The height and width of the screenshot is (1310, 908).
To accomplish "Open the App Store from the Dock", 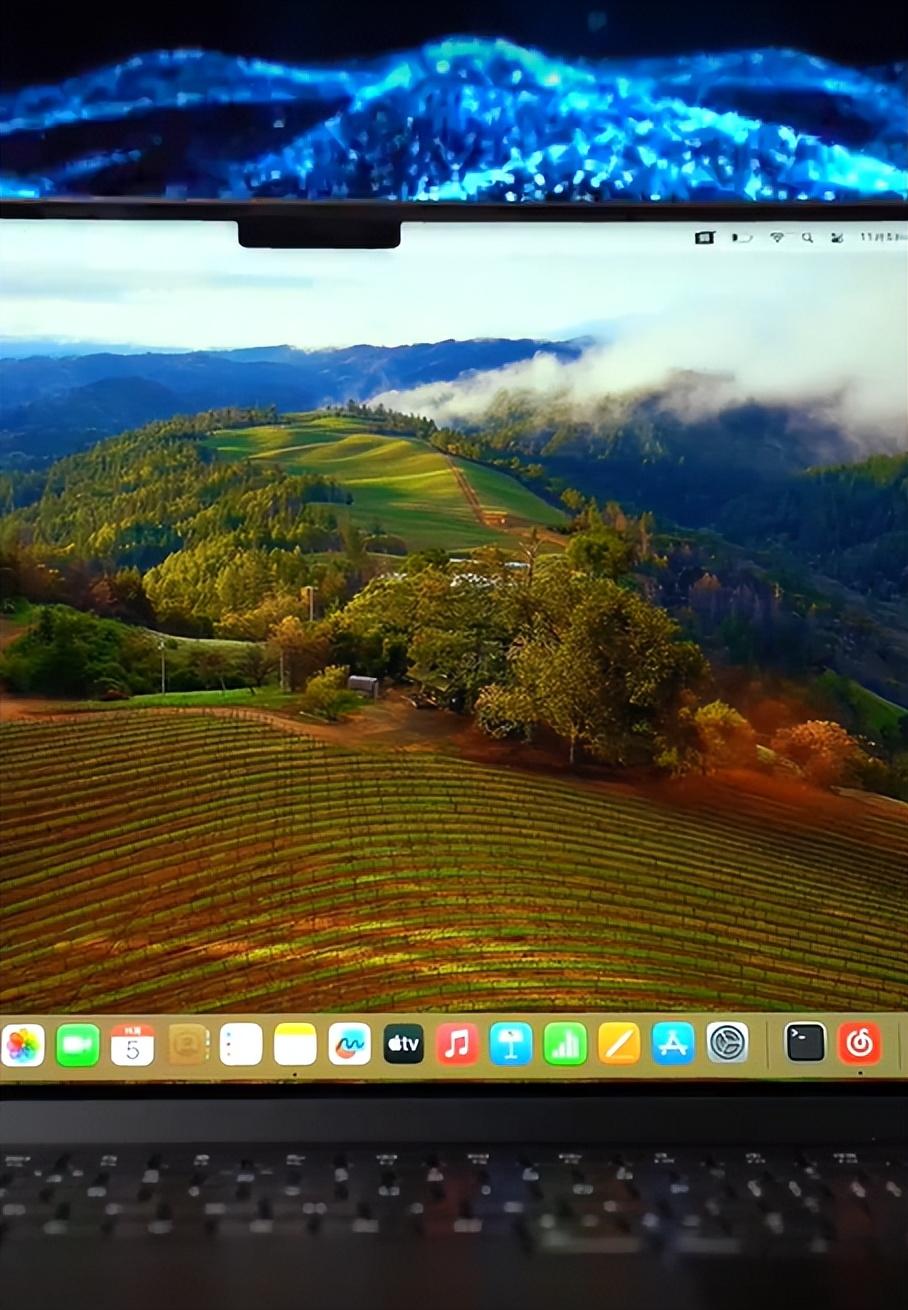I will [x=673, y=1043].
